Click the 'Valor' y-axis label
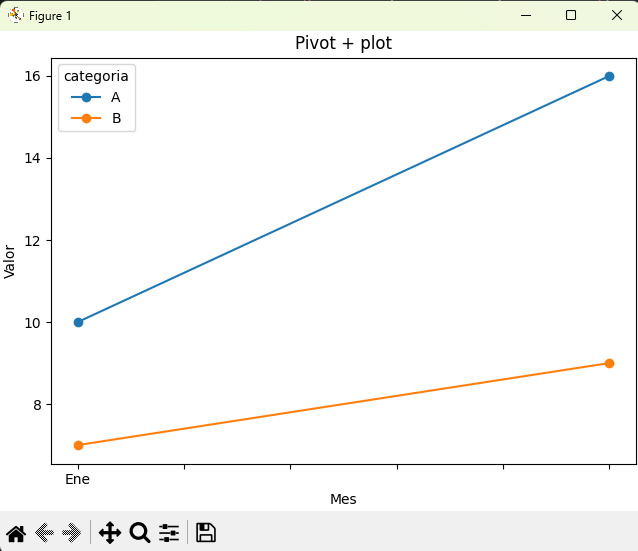Viewport: 638px width, 551px height. pyautogui.click(x=10, y=261)
